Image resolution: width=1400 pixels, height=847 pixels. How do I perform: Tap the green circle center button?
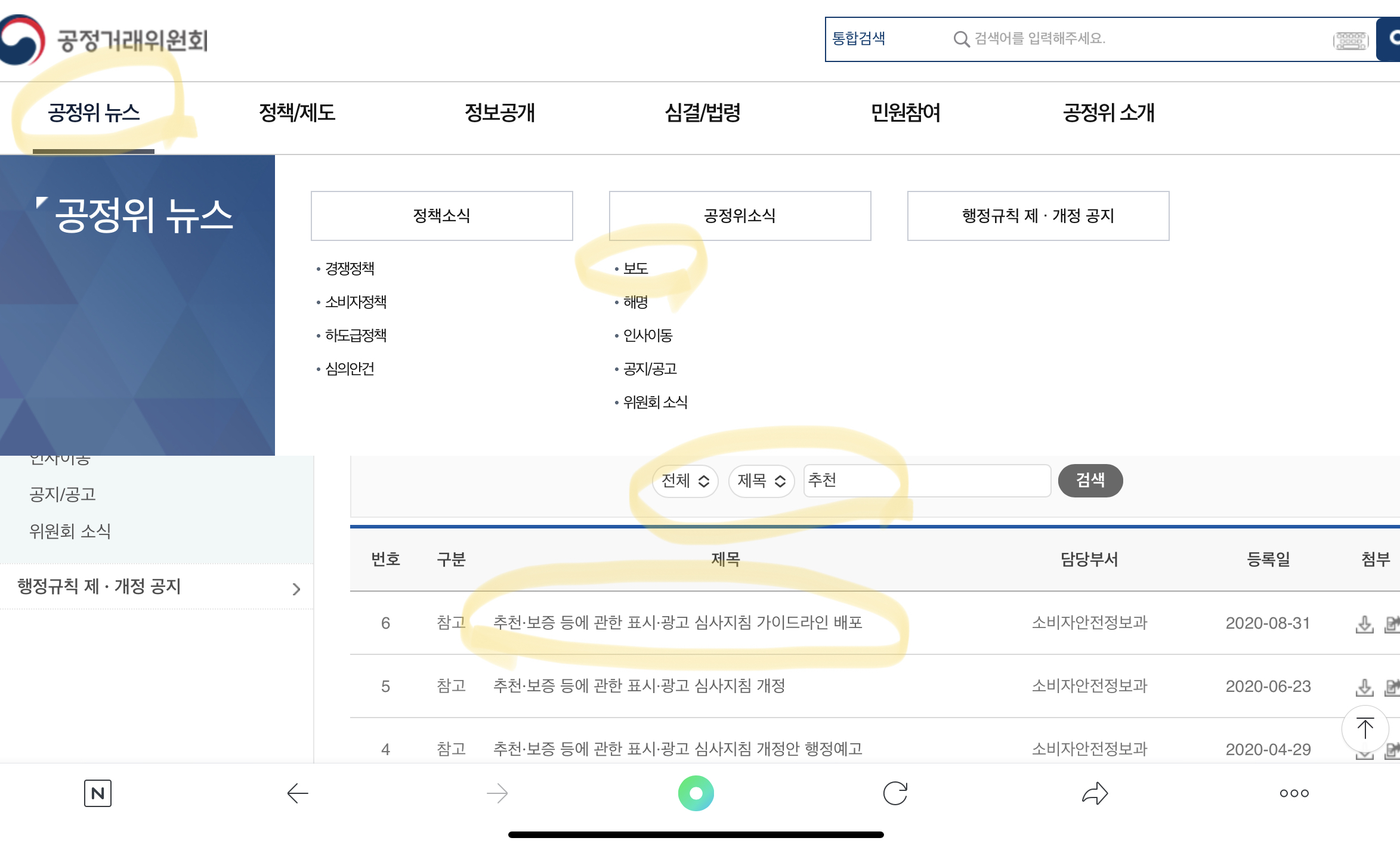[x=696, y=793]
